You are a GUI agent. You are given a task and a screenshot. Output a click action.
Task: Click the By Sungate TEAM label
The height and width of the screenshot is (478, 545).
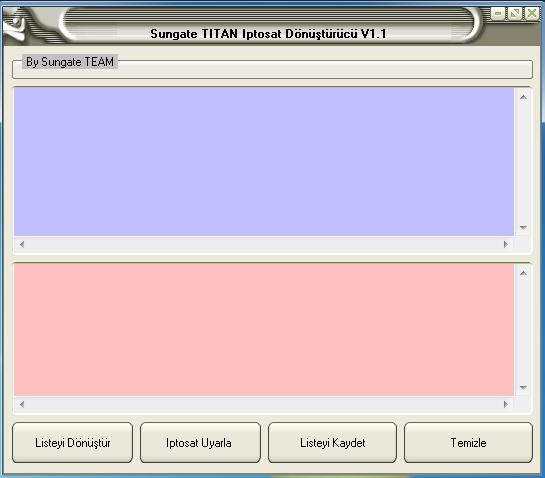pyautogui.click(x=70, y=62)
